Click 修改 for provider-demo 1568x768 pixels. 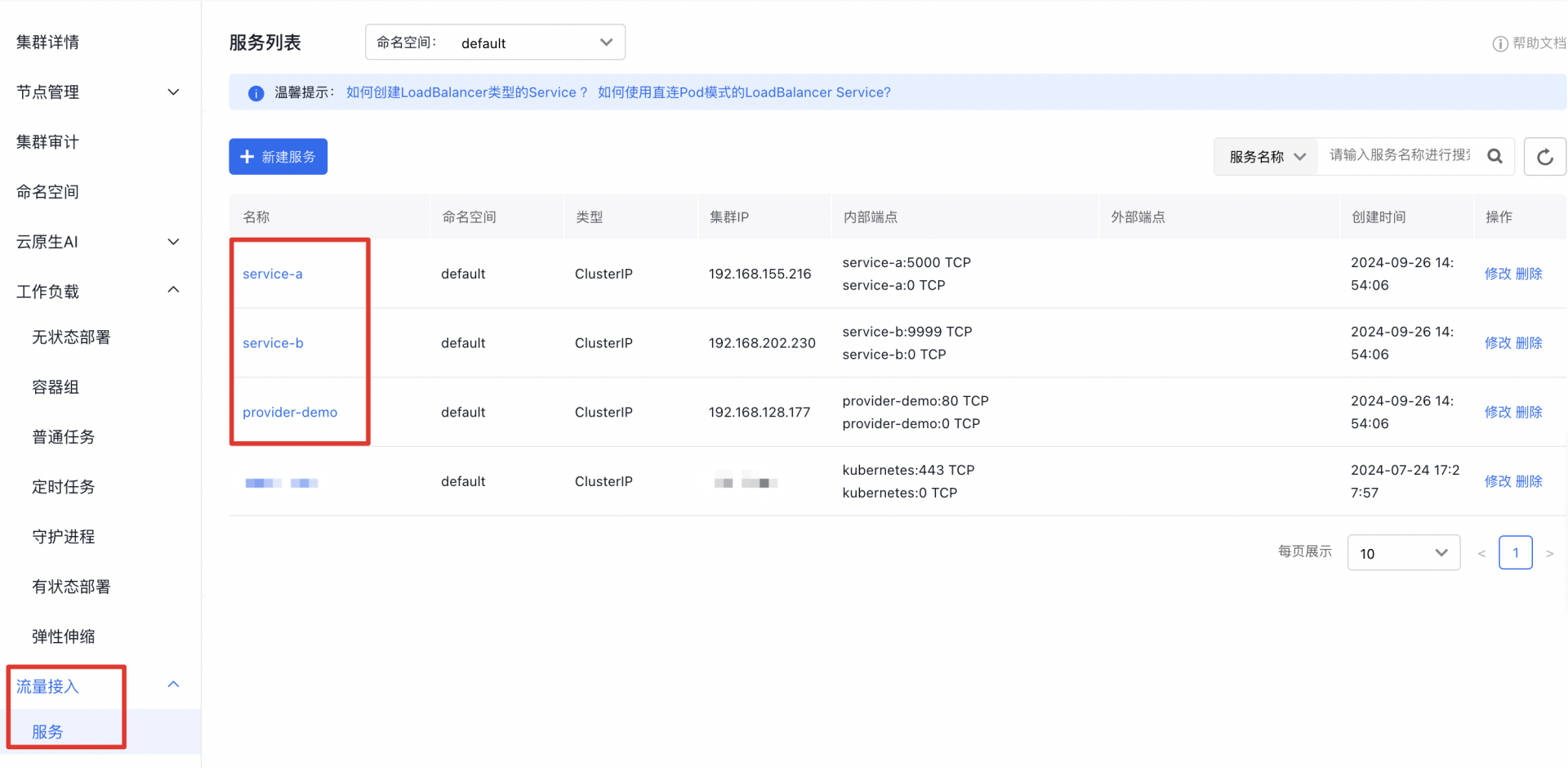click(1498, 413)
